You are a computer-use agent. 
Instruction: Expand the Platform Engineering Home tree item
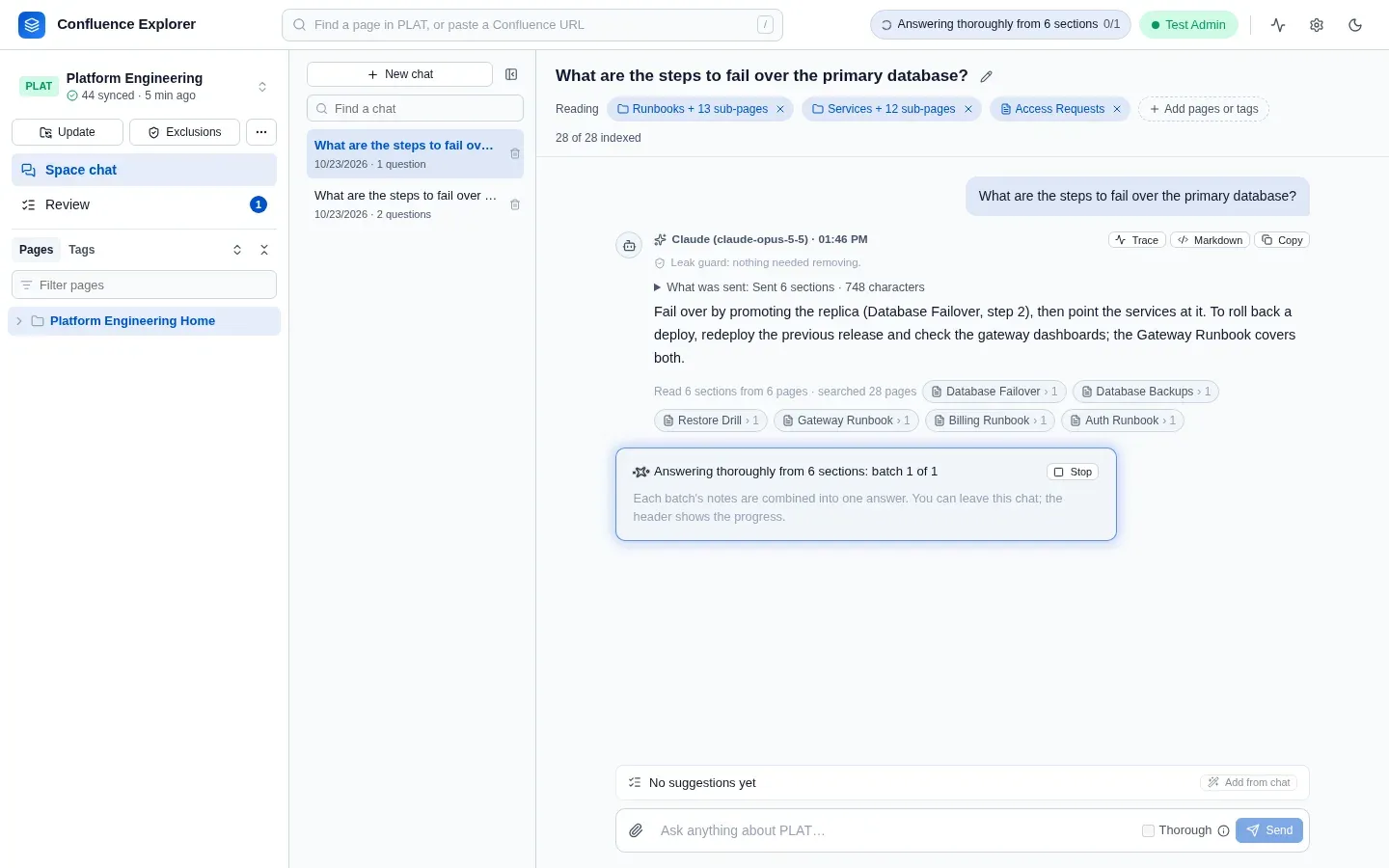[x=19, y=321]
